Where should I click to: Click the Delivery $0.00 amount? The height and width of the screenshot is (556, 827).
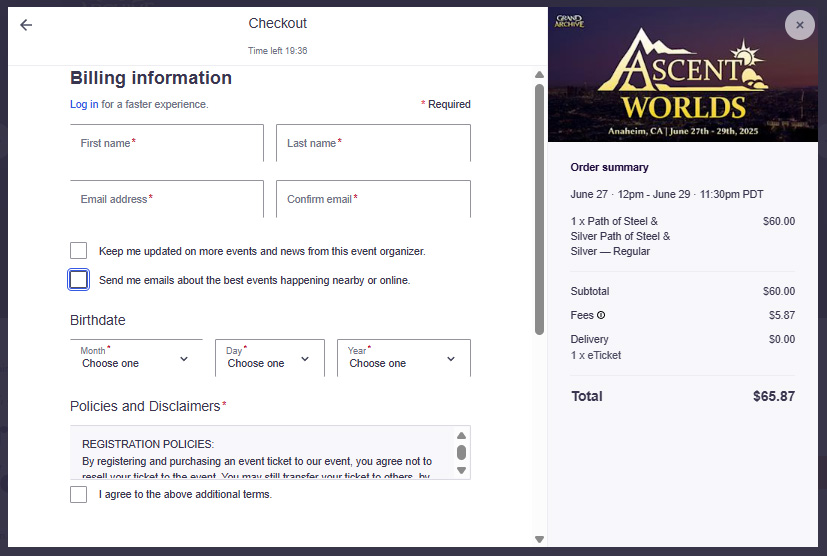click(x=782, y=339)
